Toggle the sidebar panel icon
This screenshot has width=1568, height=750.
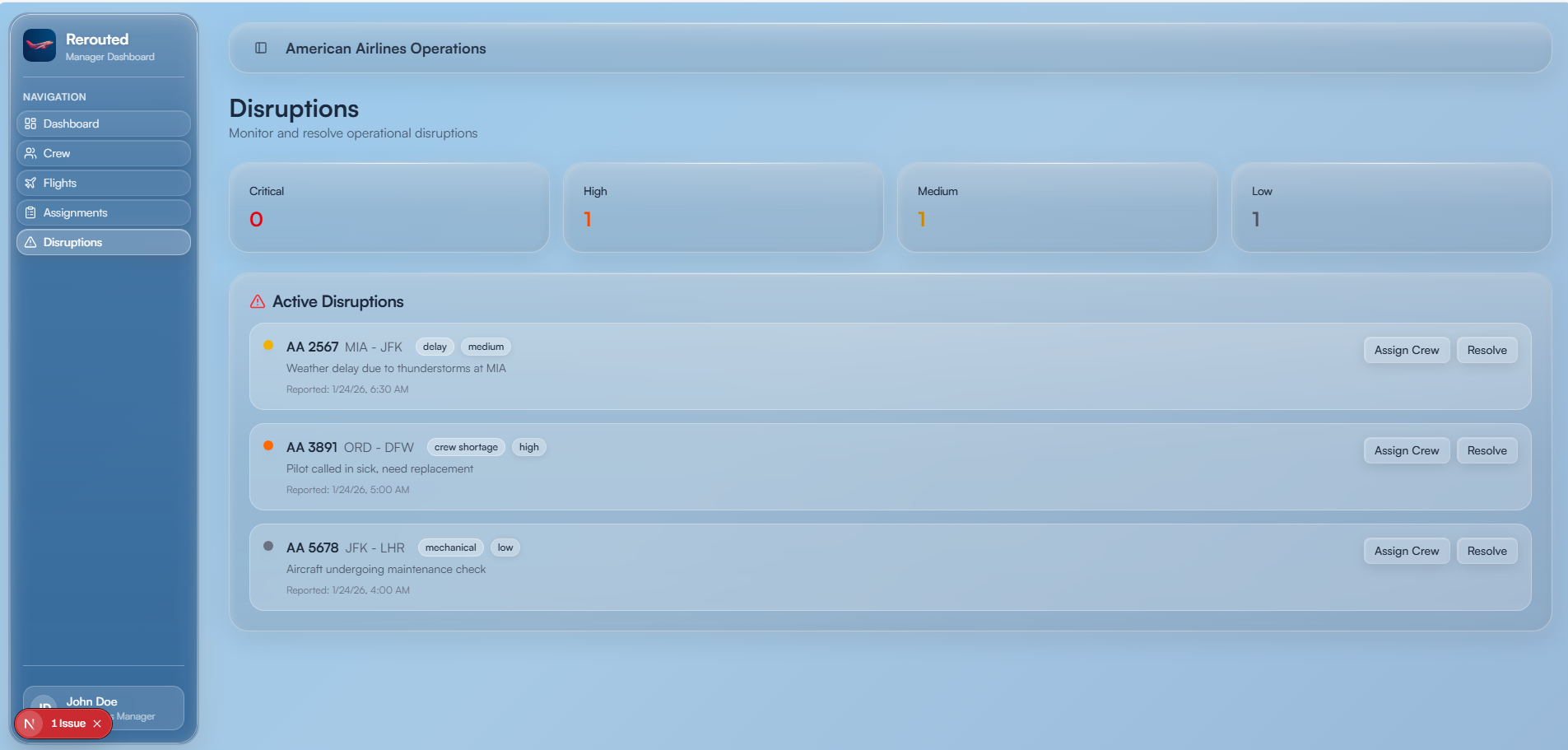(261, 48)
